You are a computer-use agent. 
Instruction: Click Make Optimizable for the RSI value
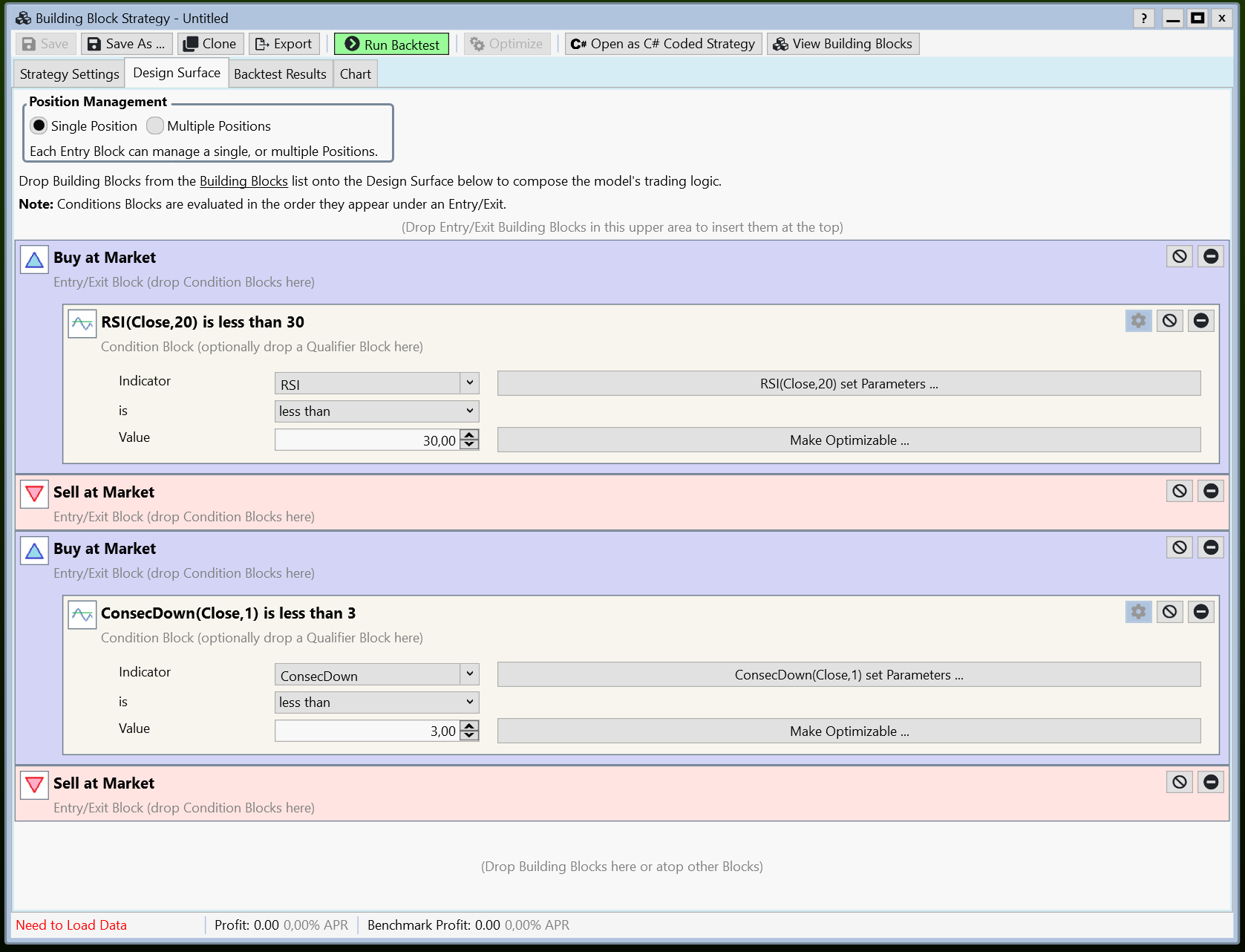pyautogui.click(x=849, y=440)
